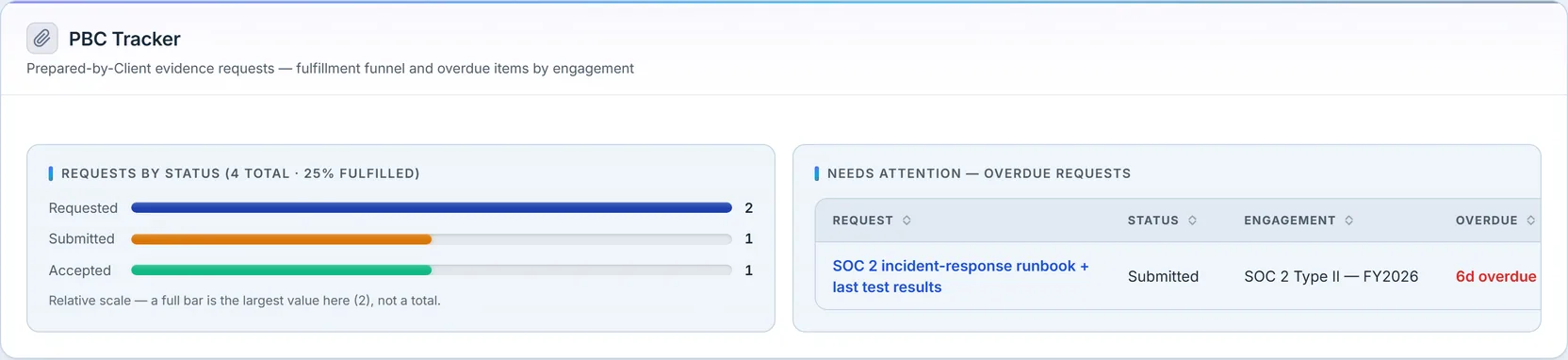
Task: Click the paperclip PBC Tracker icon
Action: [41, 39]
